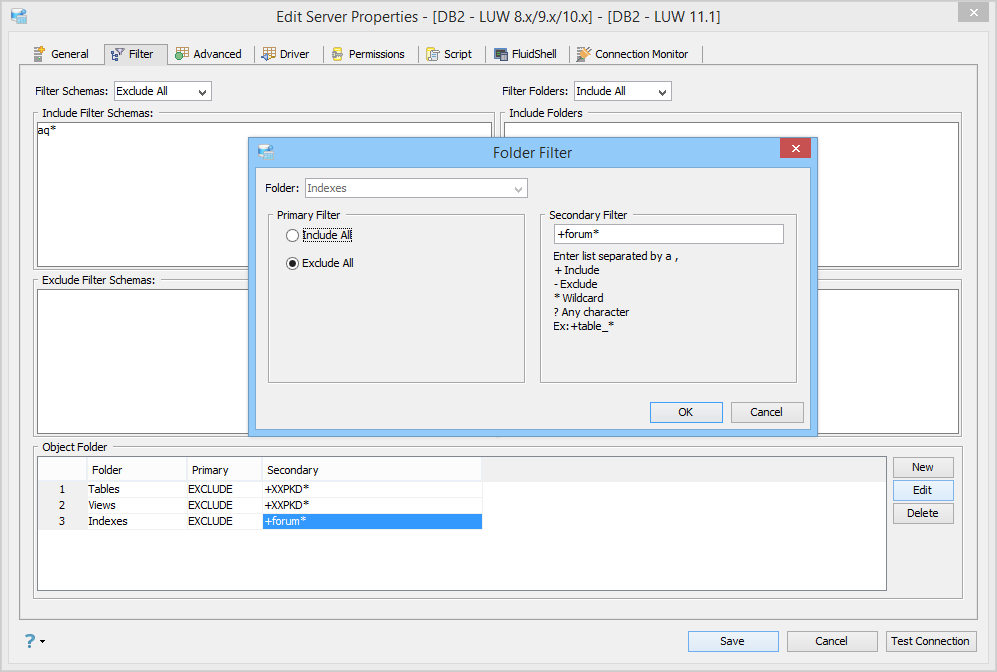Click the Edit Server Properties window icon
Image resolution: width=997 pixels, height=672 pixels.
click(19, 16)
